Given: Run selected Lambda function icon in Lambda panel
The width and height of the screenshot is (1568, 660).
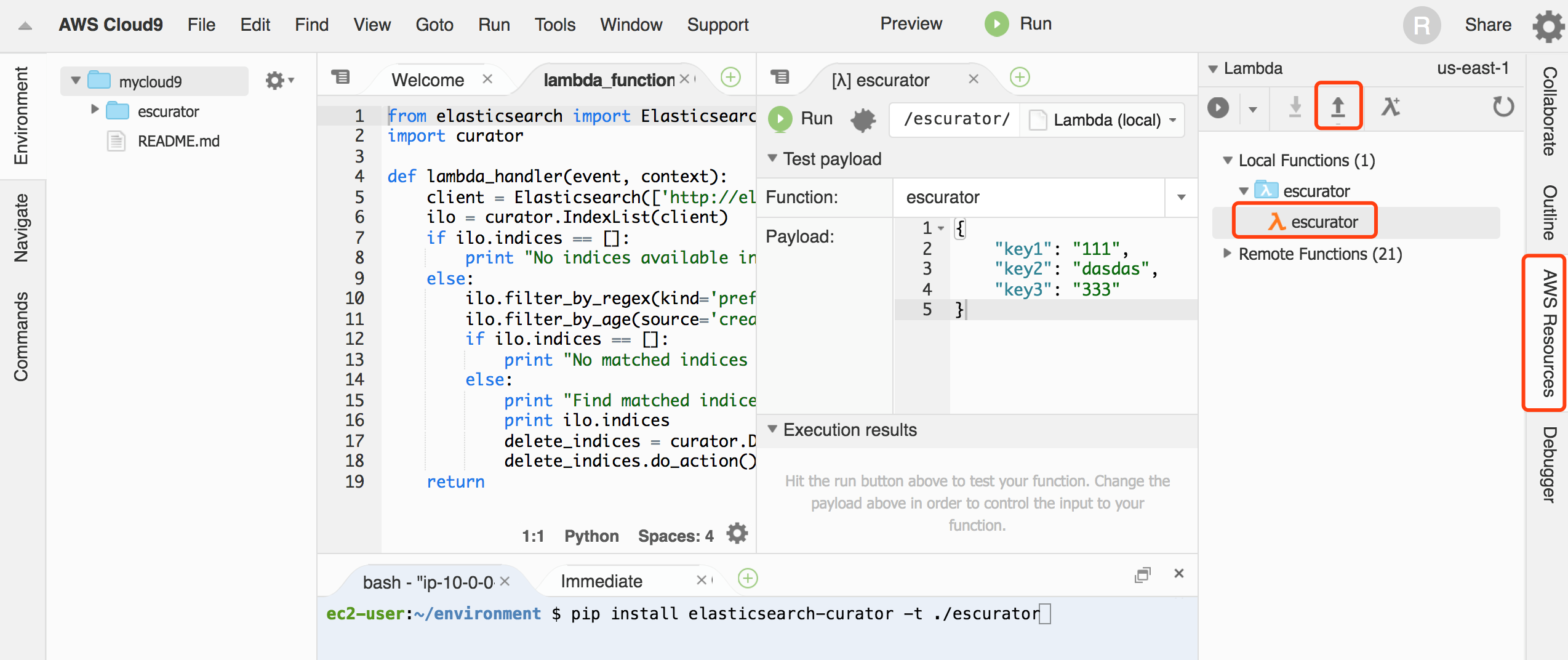Looking at the screenshot, I should tap(1218, 108).
